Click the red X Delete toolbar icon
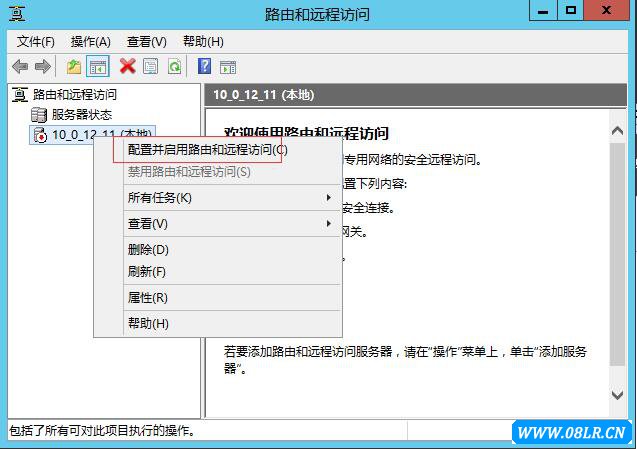The width and height of the screenshot is (637, 449). point(127,66)
